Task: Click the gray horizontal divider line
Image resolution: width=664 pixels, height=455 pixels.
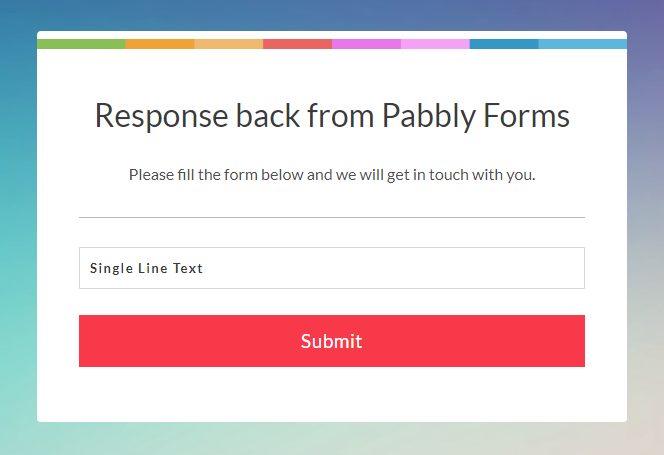Action: pos(332,217)
